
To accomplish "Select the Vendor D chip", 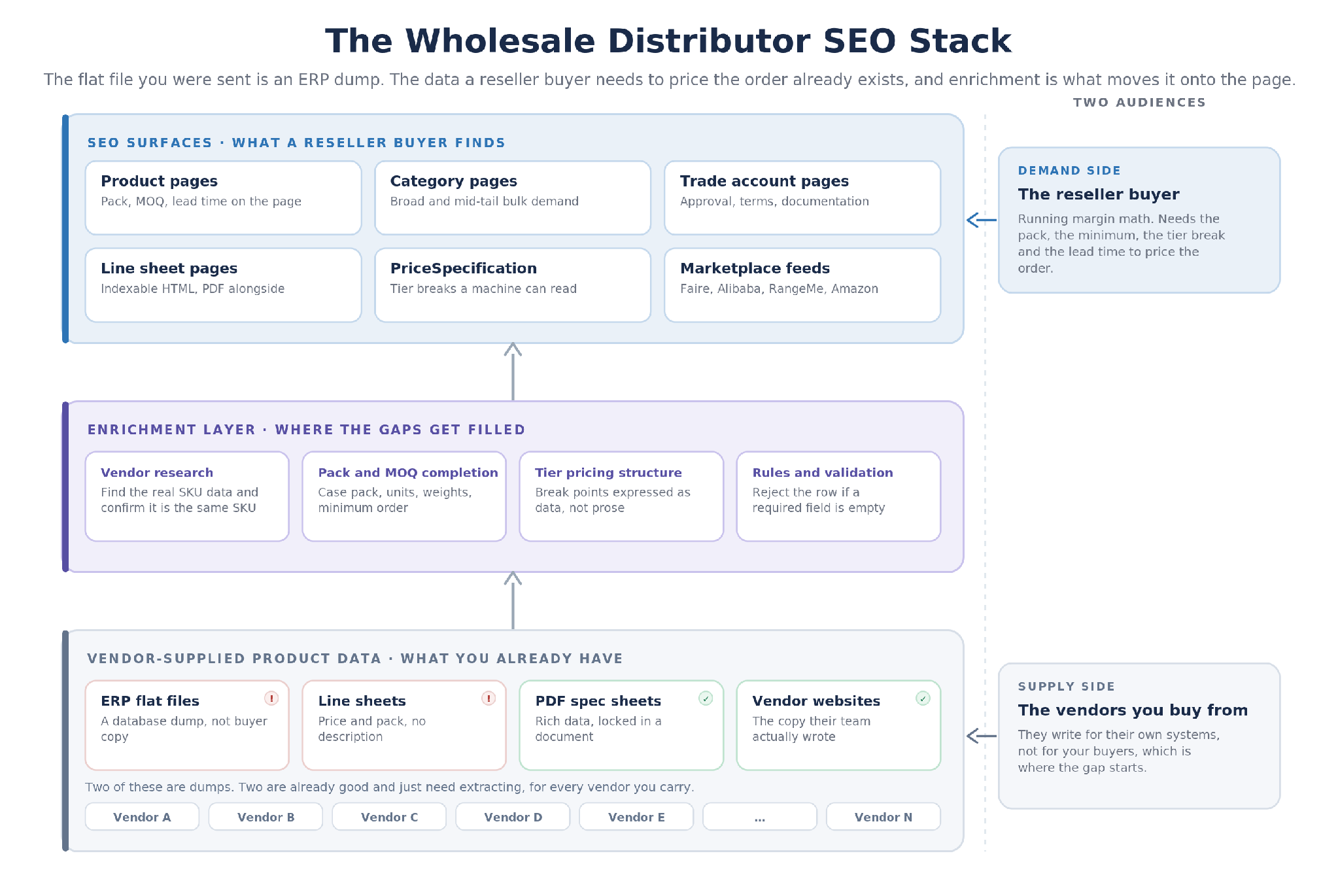I will 513,817.
